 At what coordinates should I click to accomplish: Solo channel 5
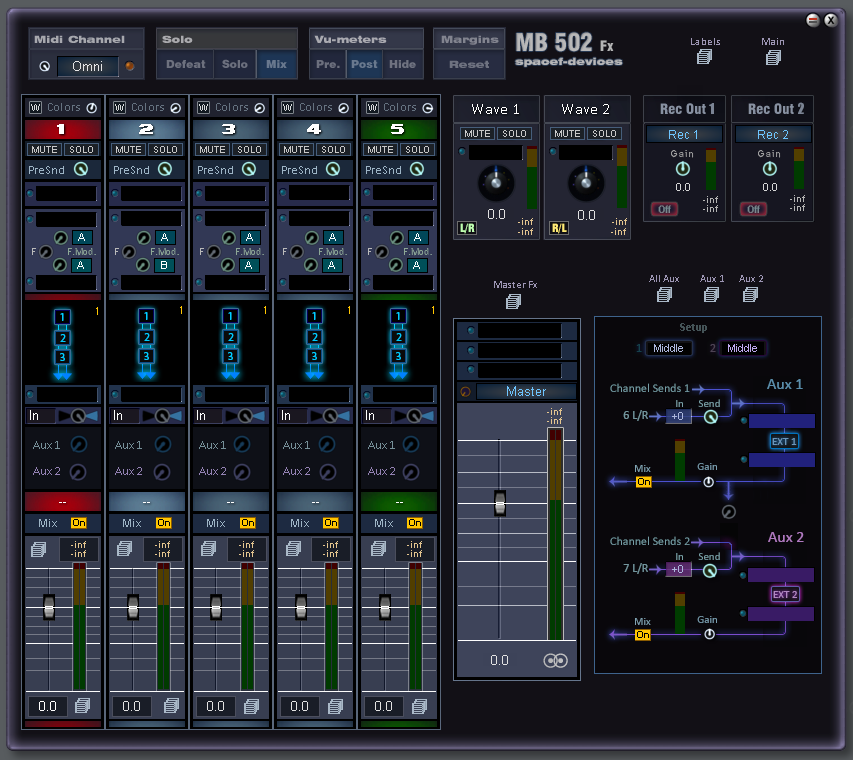tap(417, 149)
